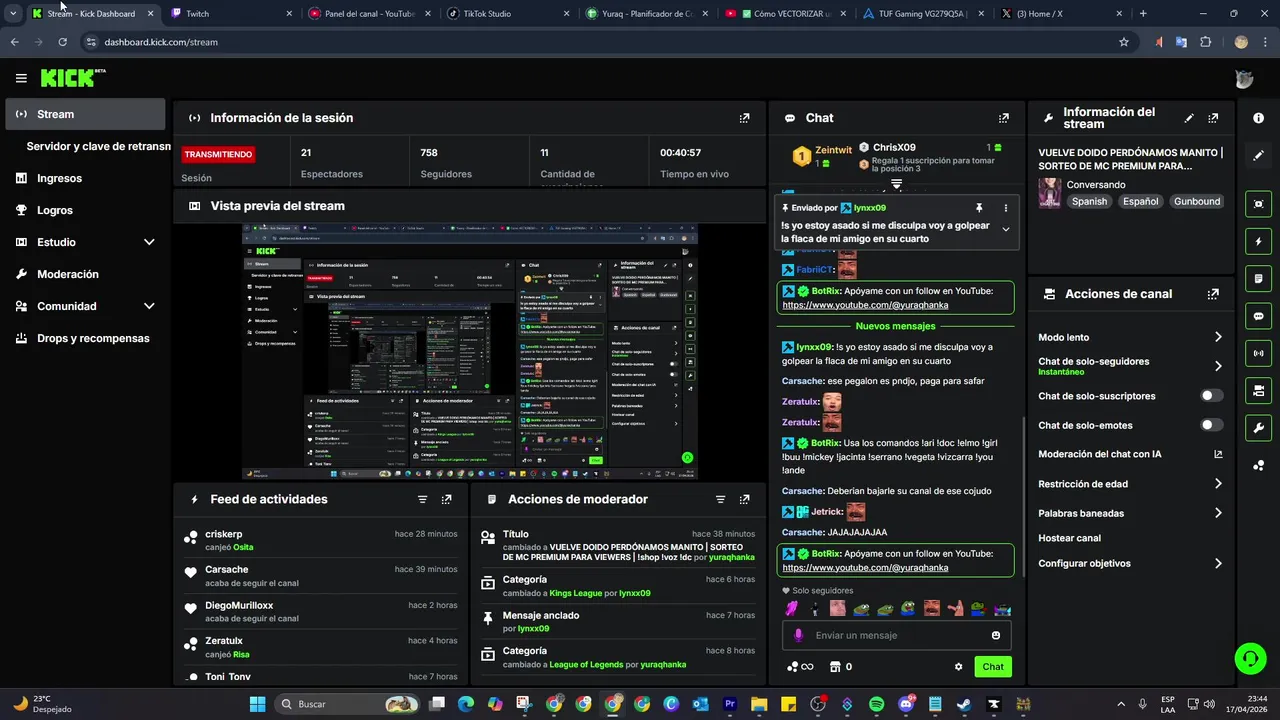Toggle the wrench widget in the right sidebar

point(1258,428)
